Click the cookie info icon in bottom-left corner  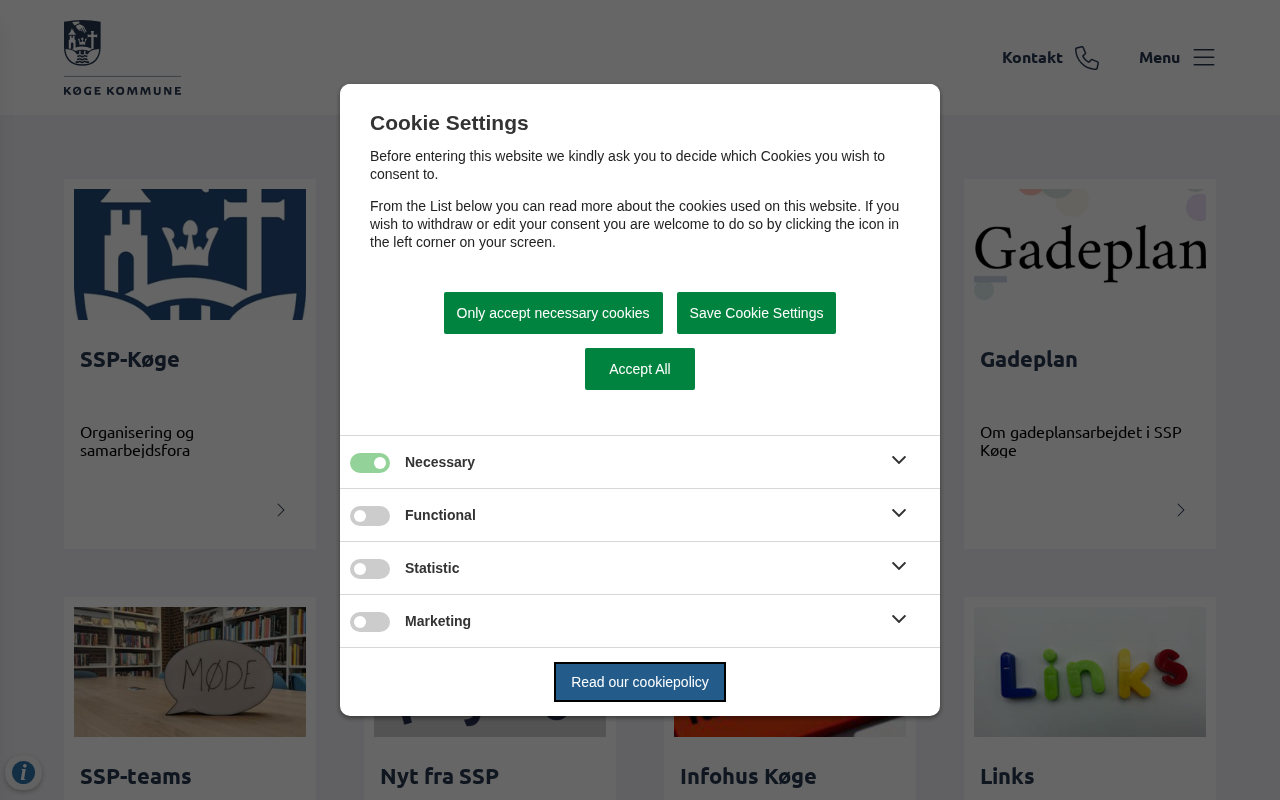click(x=23, y=772)
